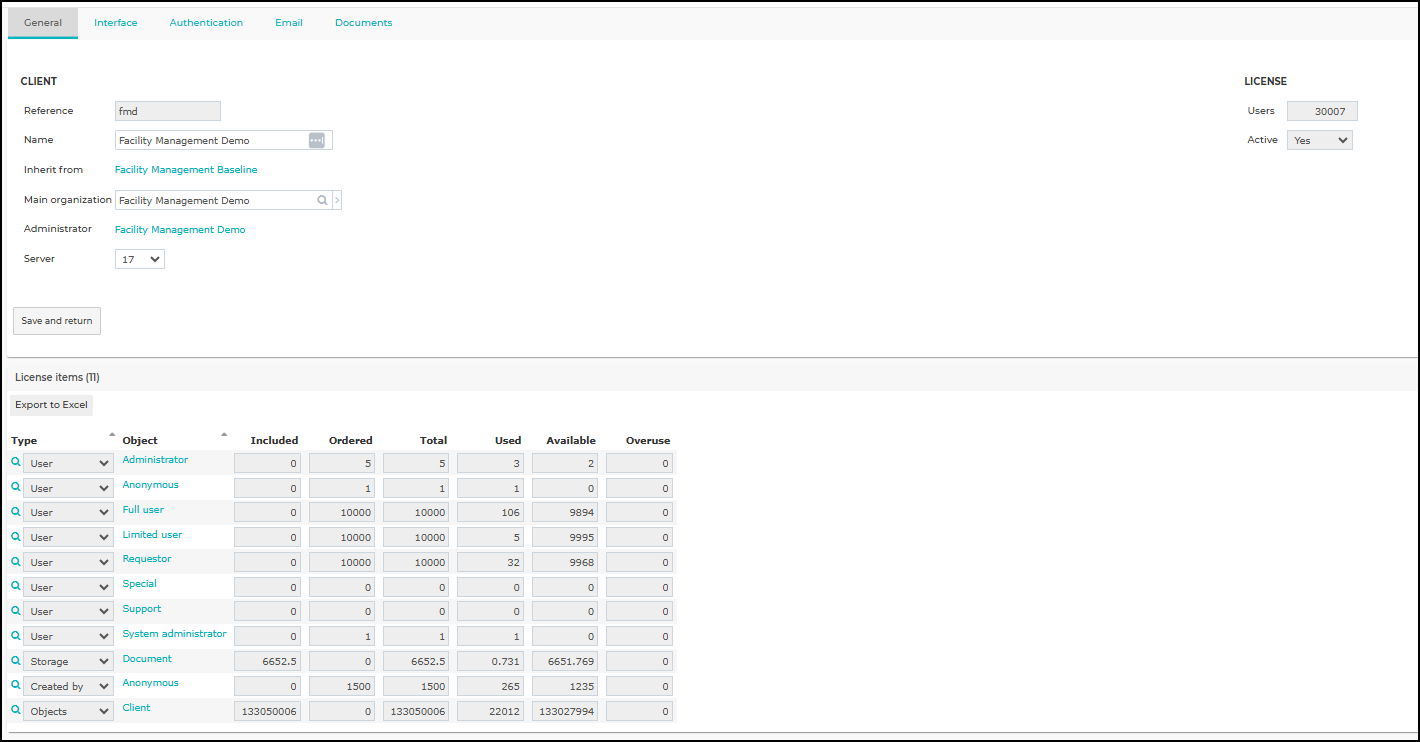Open magnifier icon for Full user row
1420x742 pixels.
tap(16, 512)
